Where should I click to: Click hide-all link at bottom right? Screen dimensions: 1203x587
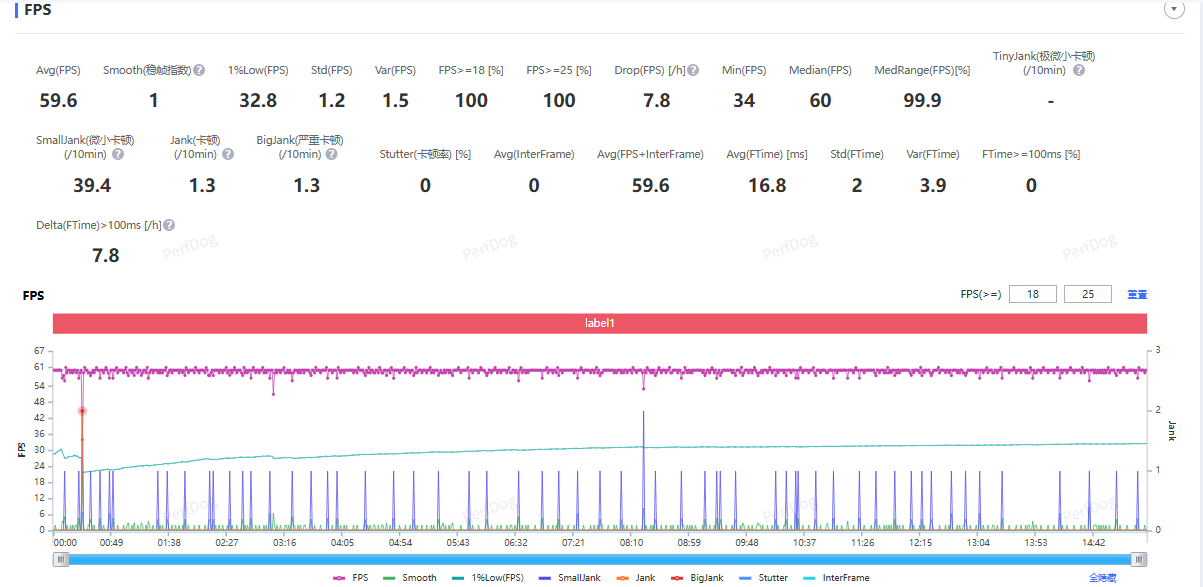click(x=1103, y=578)
